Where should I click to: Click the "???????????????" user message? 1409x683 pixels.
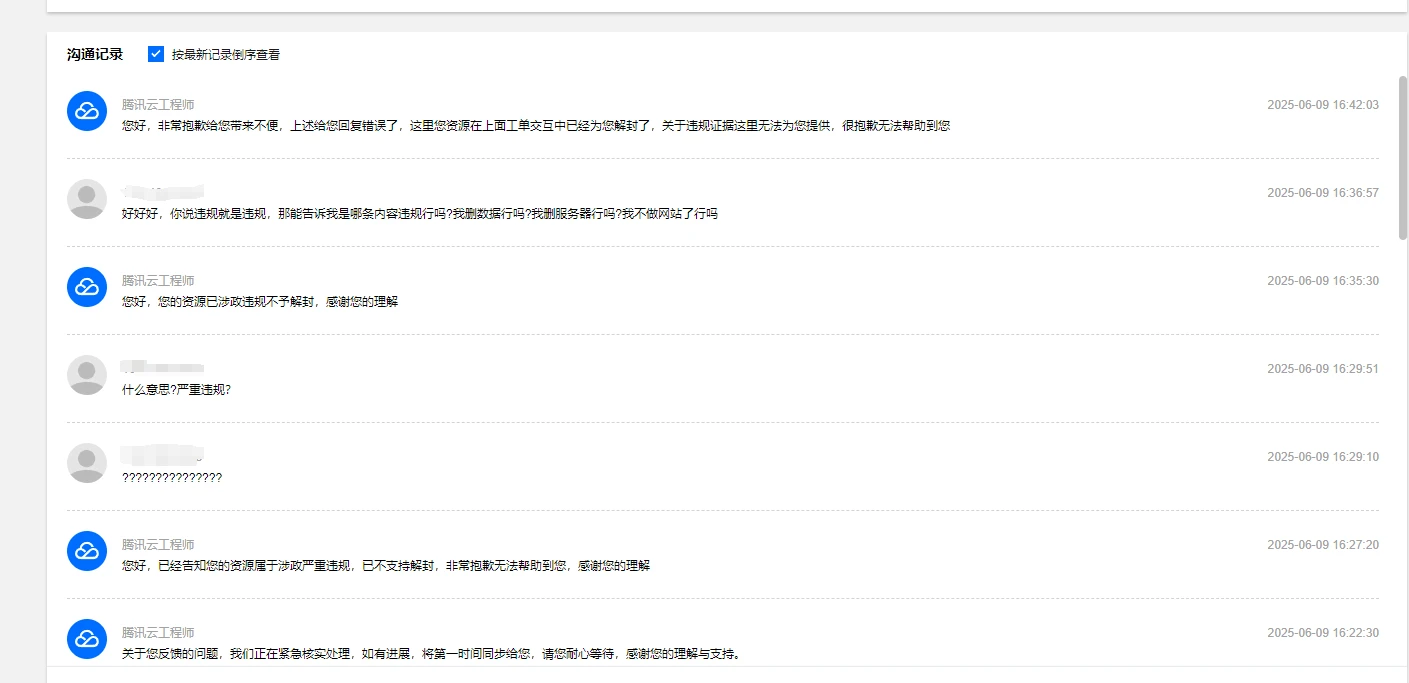click(172, 477)
